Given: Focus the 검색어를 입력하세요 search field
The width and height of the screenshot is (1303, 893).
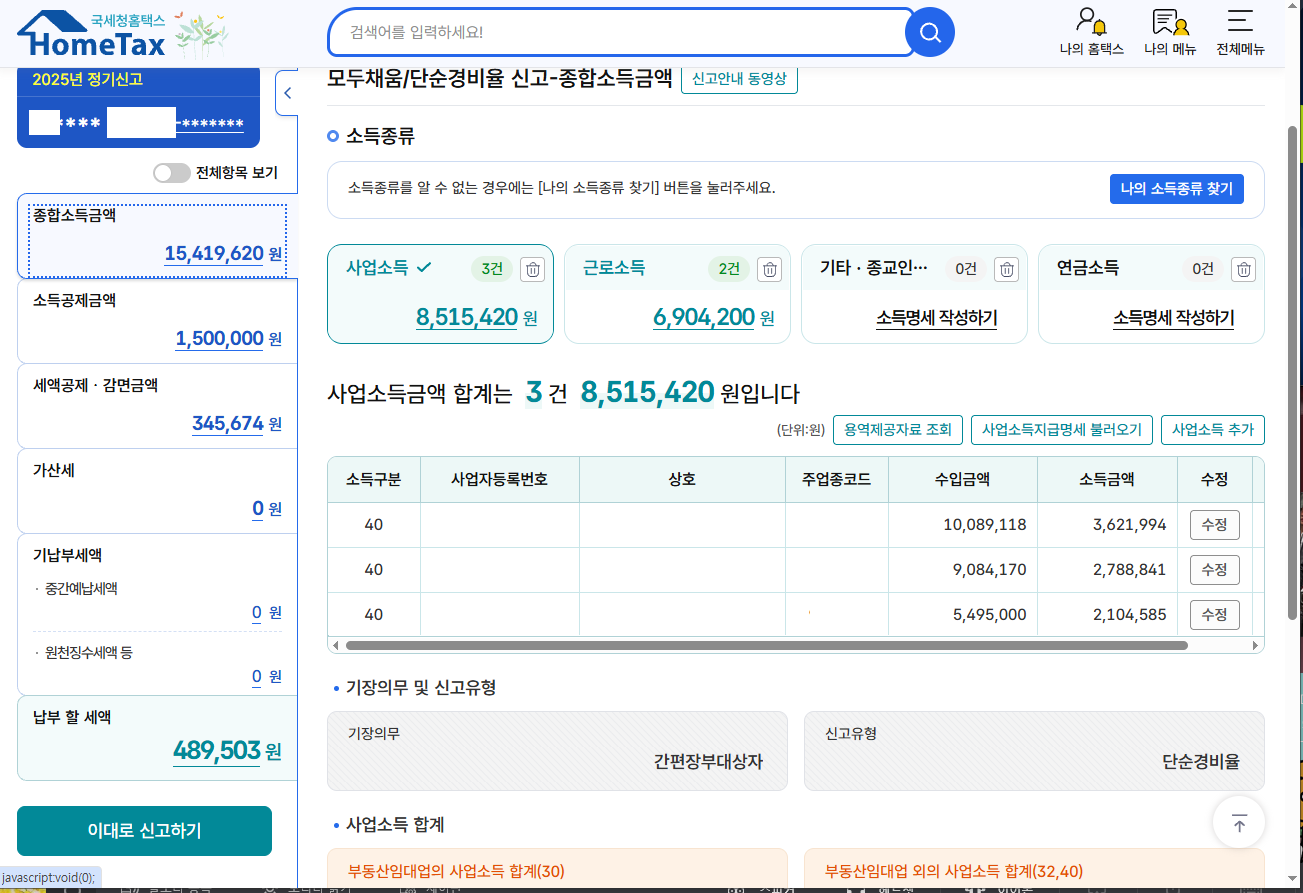Looking at the screenshot, I should [620, 33].
